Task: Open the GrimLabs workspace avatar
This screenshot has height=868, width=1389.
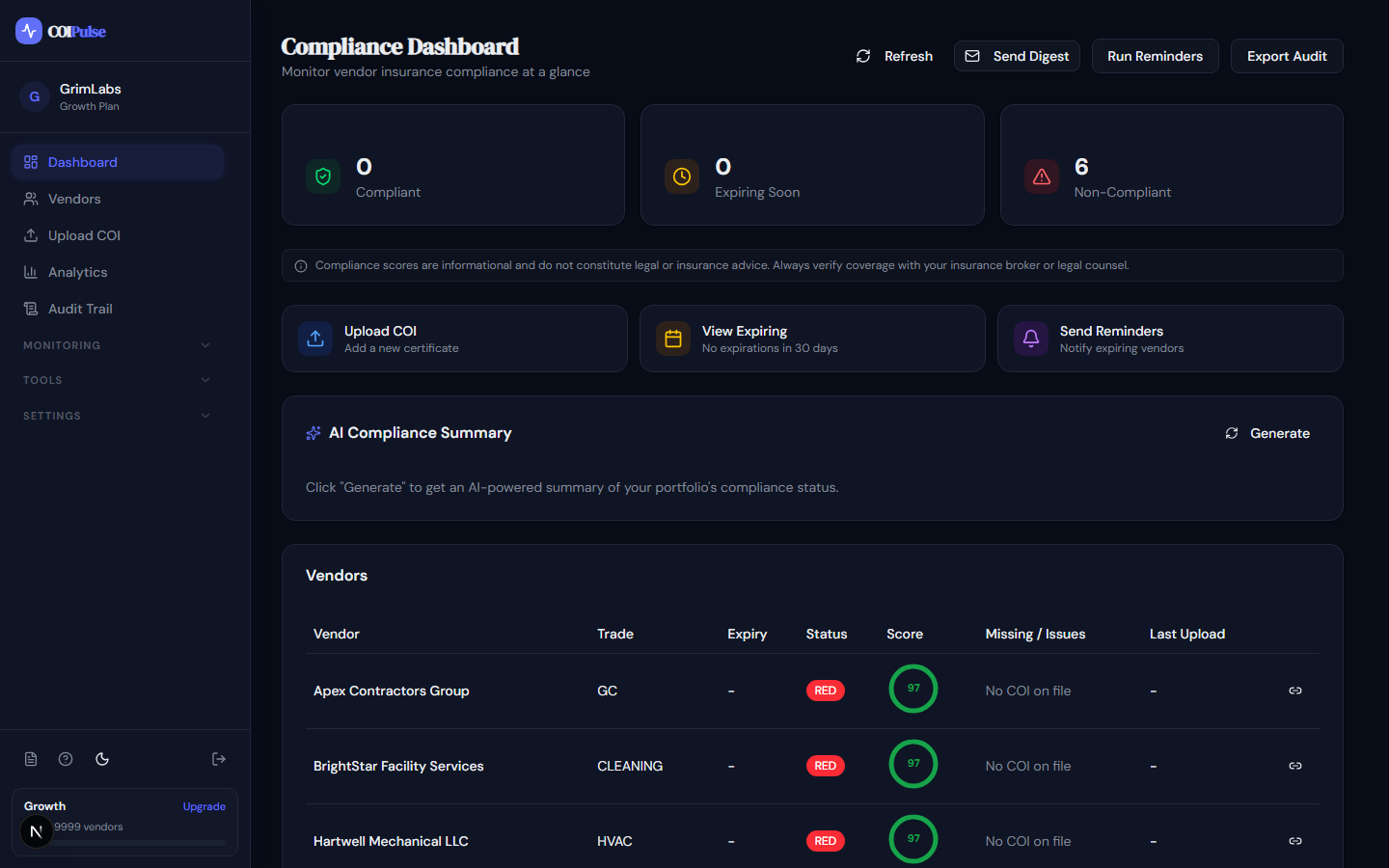Action: click(35, 96)
